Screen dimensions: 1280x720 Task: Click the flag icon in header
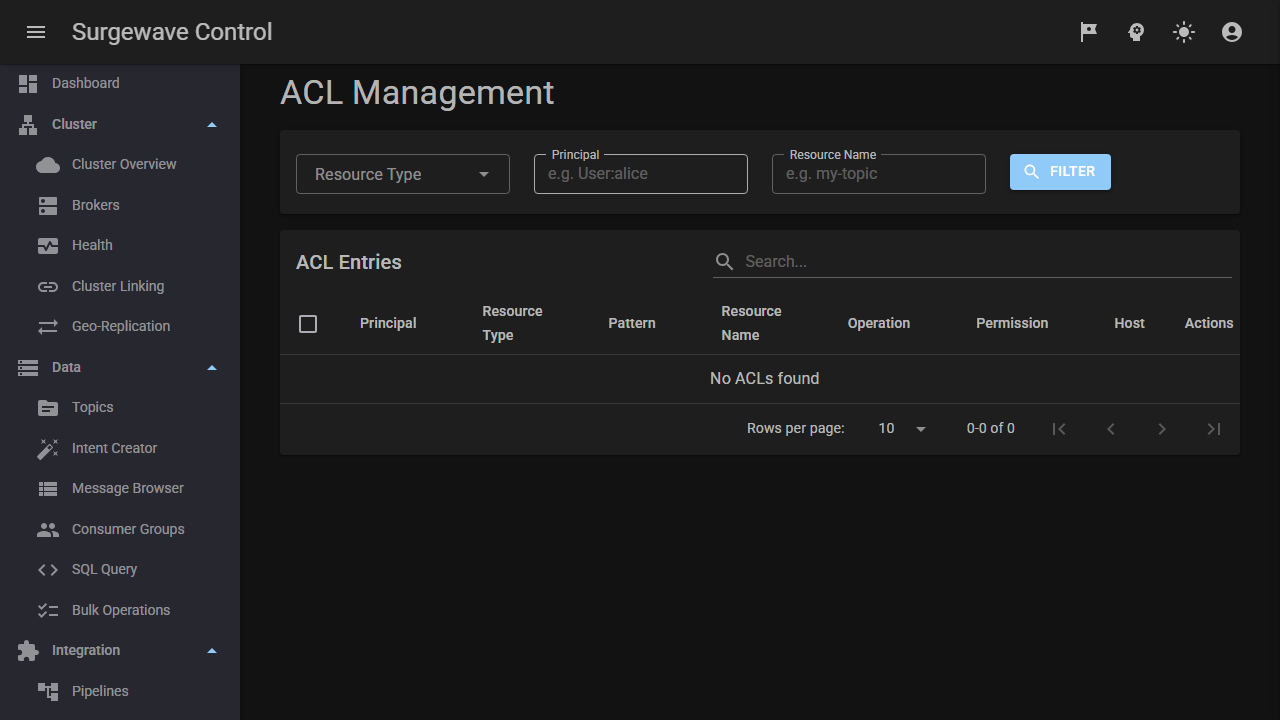(1089, 32)
